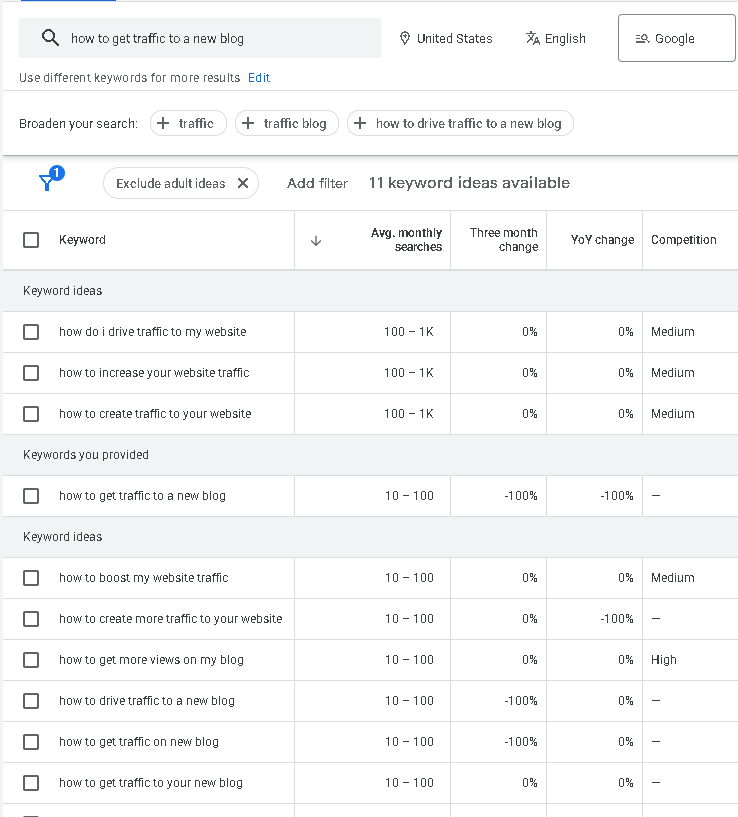Click the plus icon on traffic blog chip

248,123
